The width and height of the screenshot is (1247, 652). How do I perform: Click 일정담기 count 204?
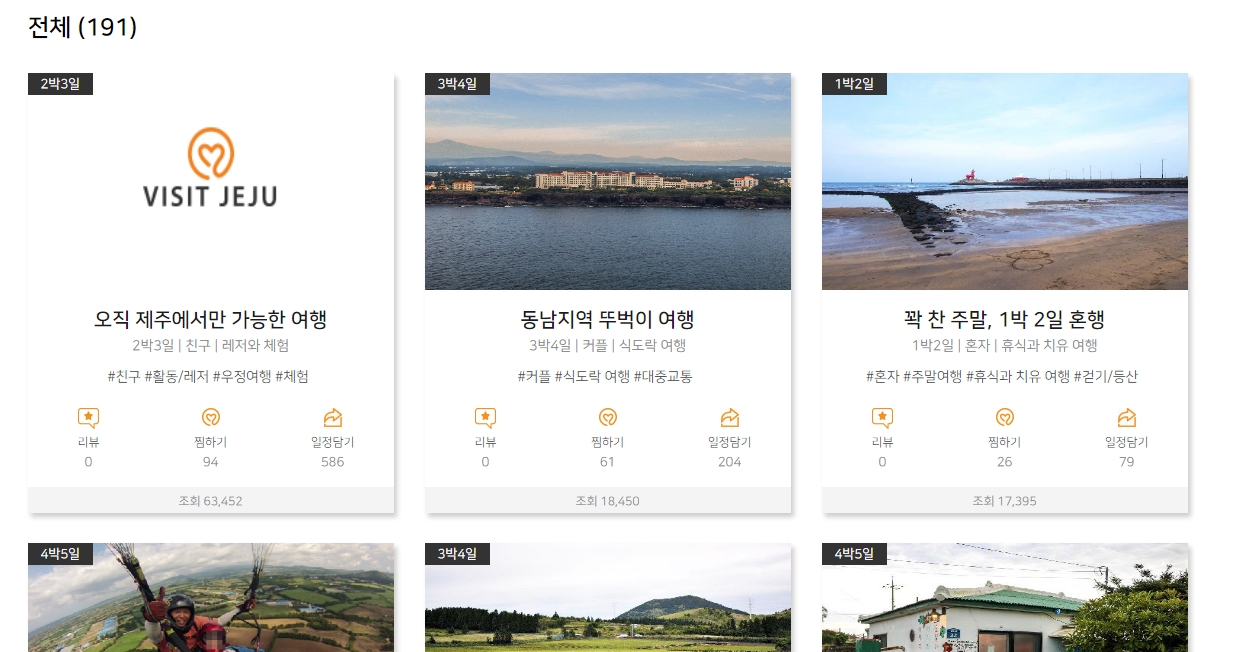click(x=730, y=462)
